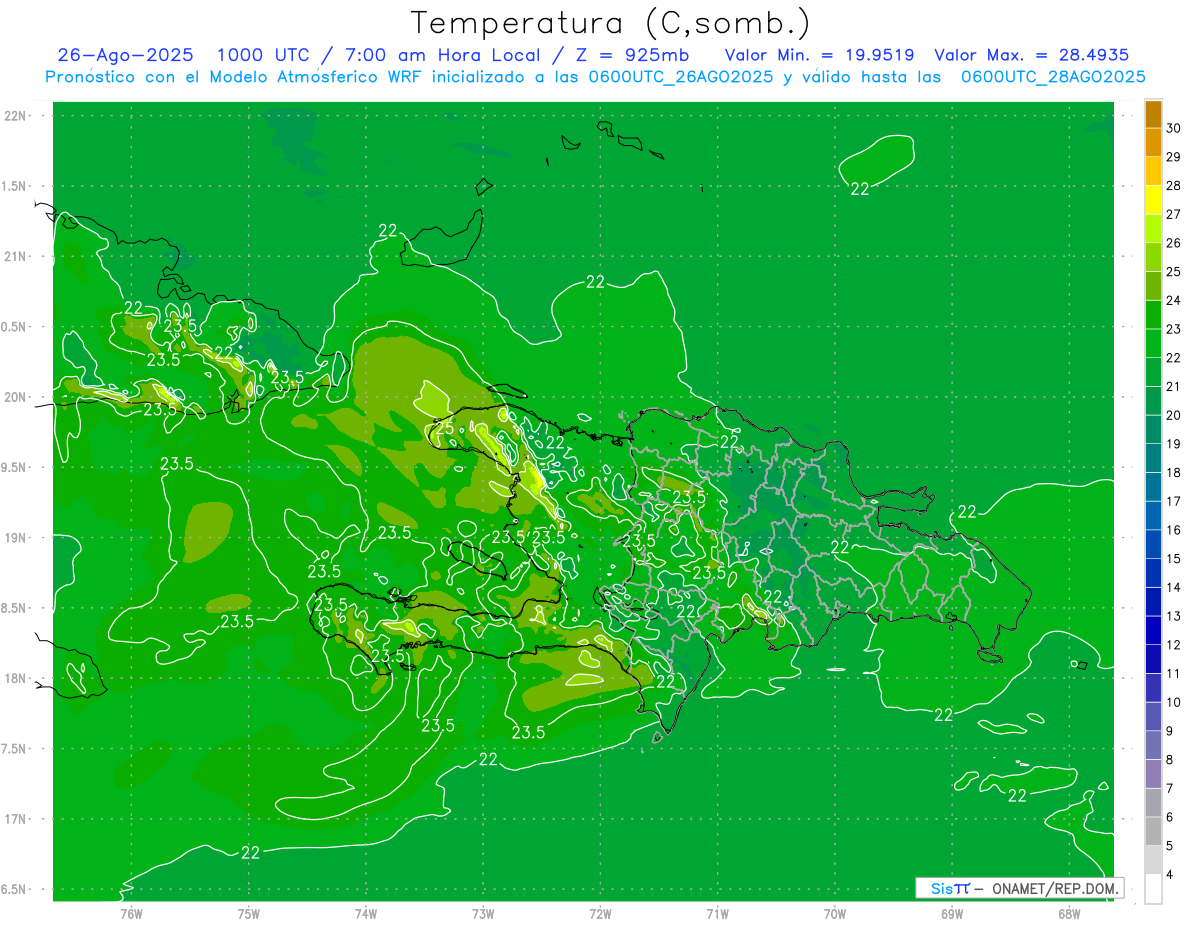Click the "68W" longitude axis label

(x=1069, y=914)
